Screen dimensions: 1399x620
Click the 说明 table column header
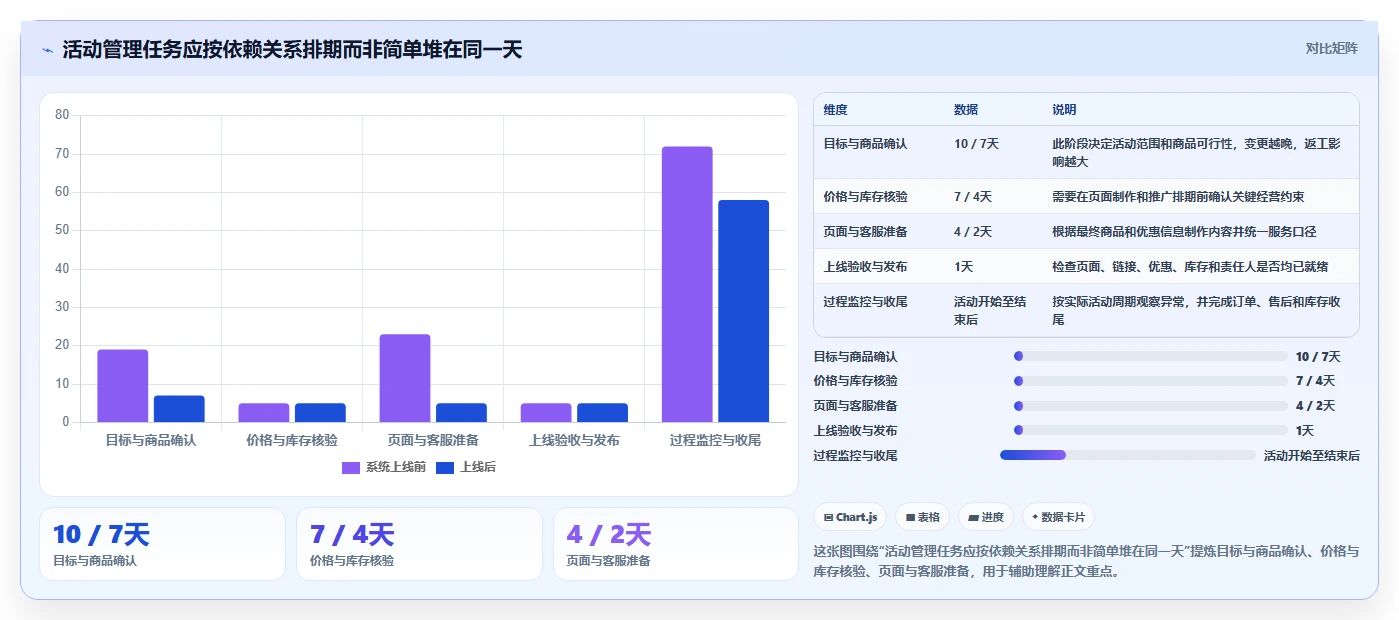[x=1064, y=110]
